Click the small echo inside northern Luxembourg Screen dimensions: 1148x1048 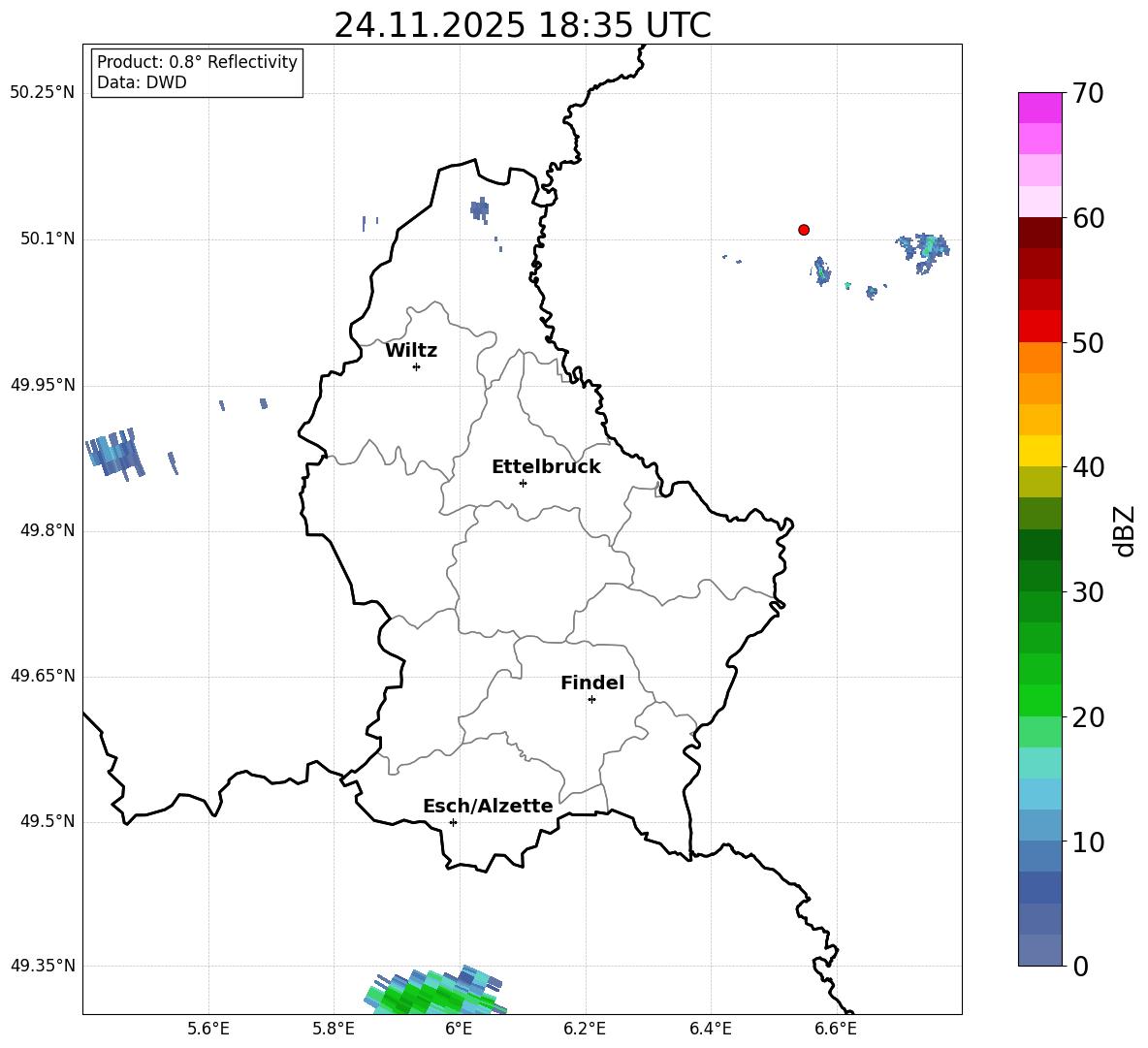point(480,209)
